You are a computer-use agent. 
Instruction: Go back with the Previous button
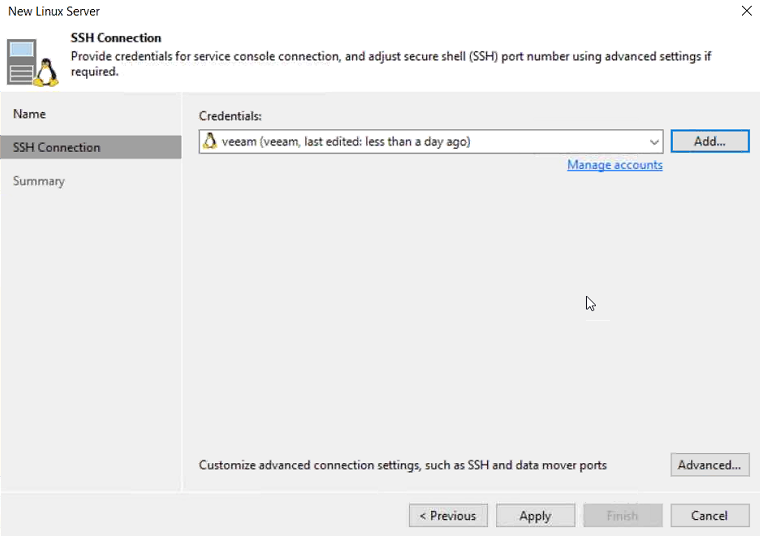[448, 515]
